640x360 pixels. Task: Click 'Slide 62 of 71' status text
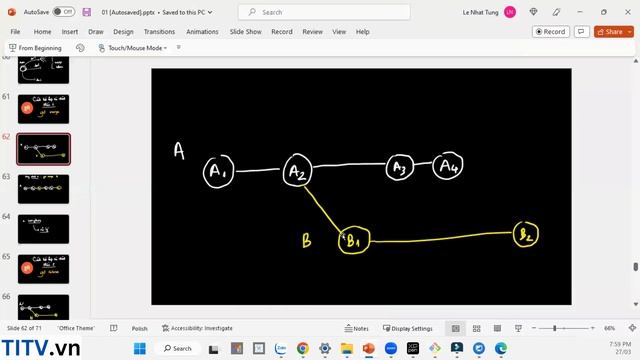[x=24, y=328]
